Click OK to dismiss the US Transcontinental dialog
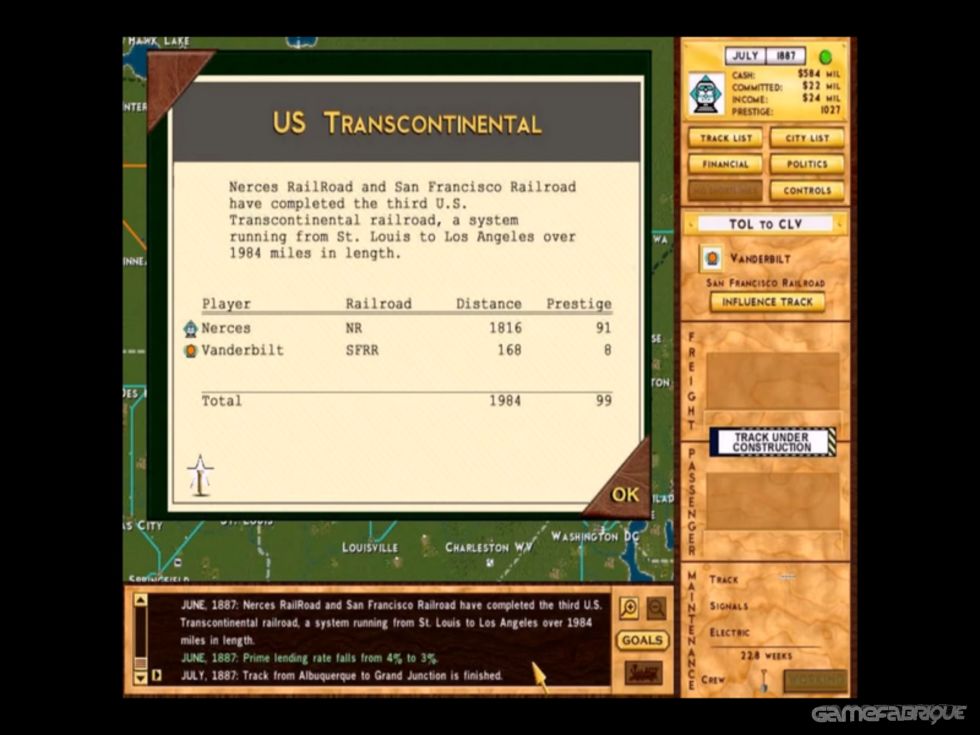 [x=624, y=495]
